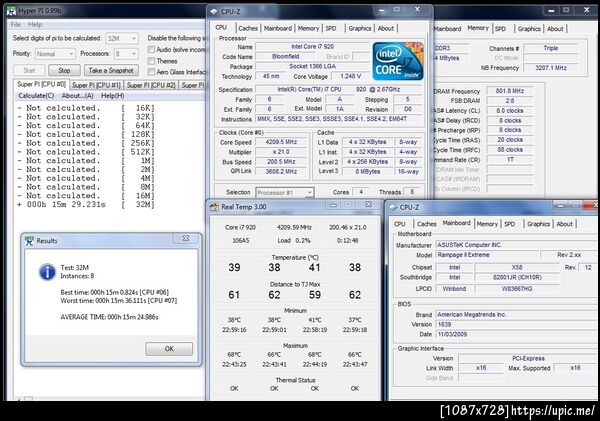Open About tab in front CPU-Z window

[386, 28]
